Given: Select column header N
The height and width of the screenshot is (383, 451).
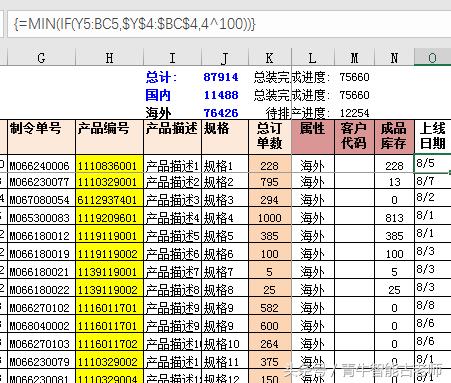Looking at the screenshot, I should click(394, 58).
